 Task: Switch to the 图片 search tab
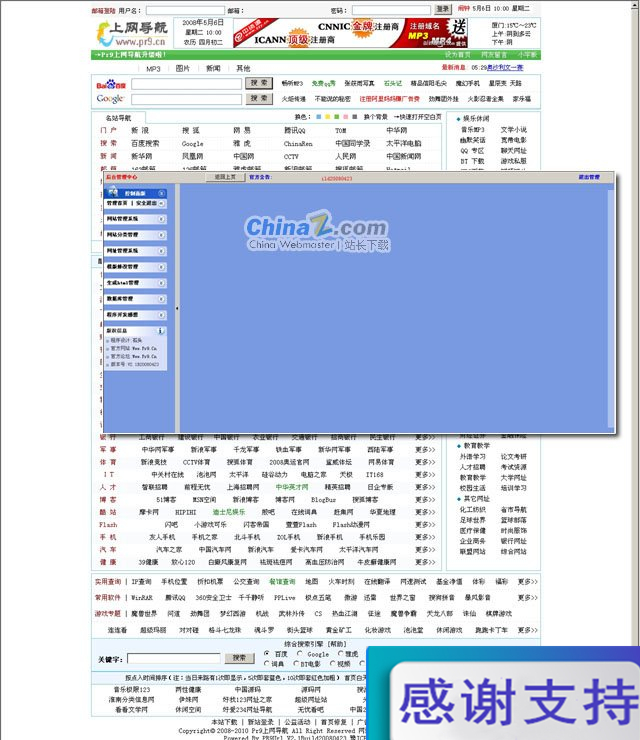coord(183,68)
